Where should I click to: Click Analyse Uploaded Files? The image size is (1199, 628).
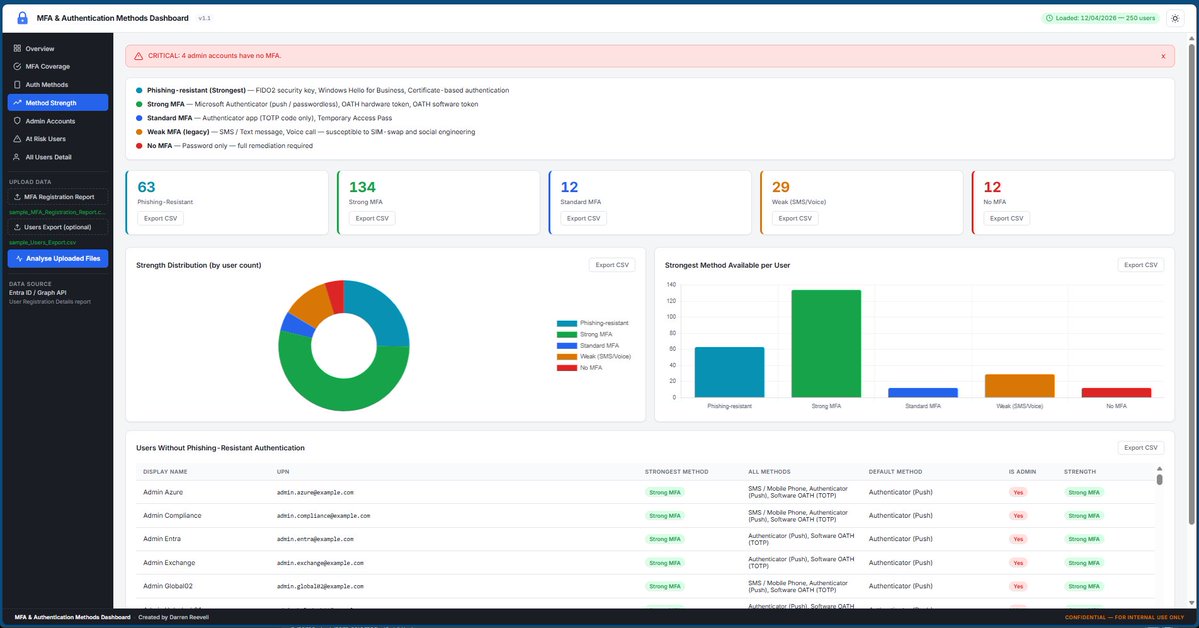pyautogui.click(x=60, y=258)
